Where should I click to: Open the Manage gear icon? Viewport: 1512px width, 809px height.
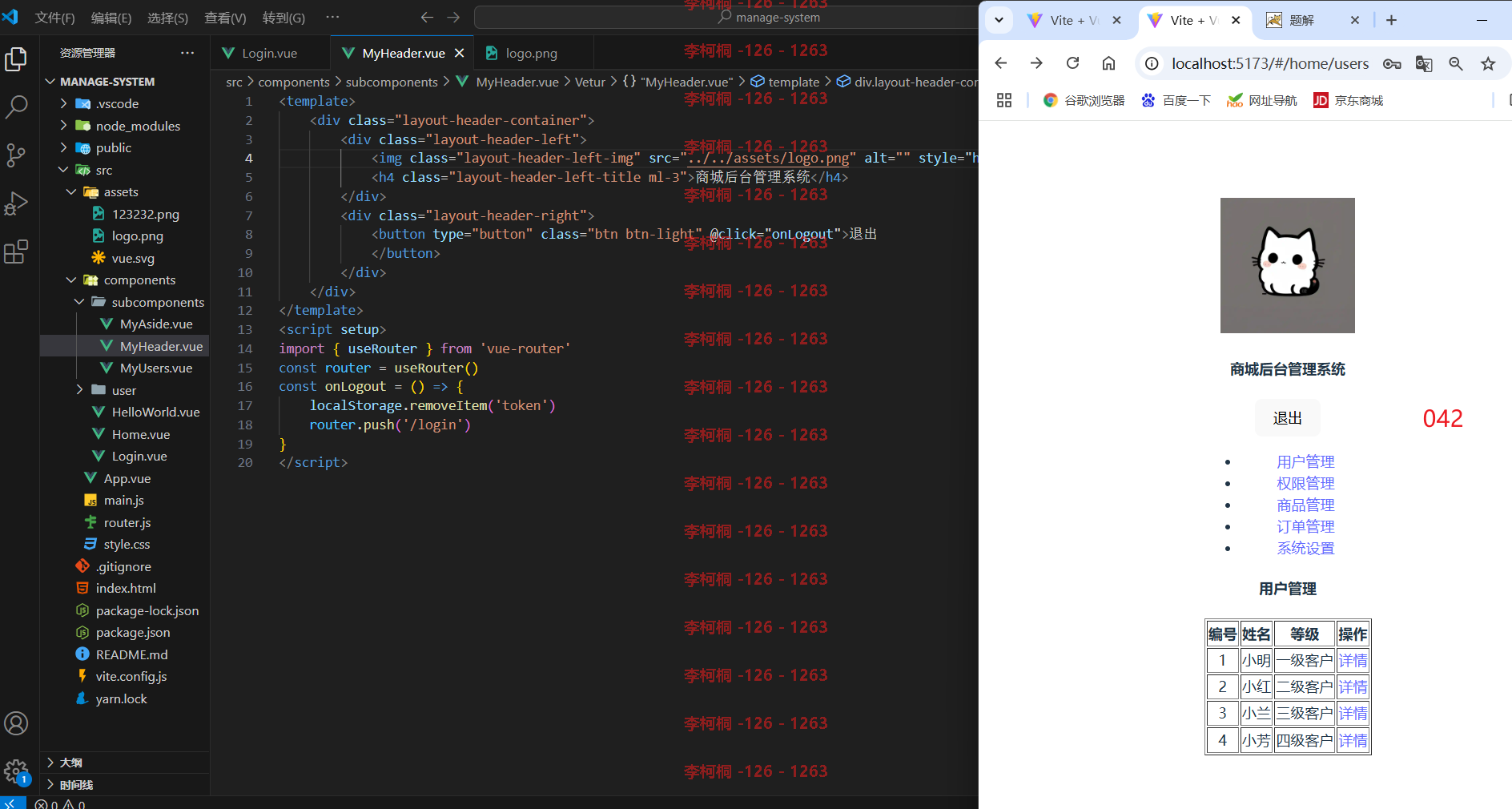pyautogui.click(x=16, y=771)
